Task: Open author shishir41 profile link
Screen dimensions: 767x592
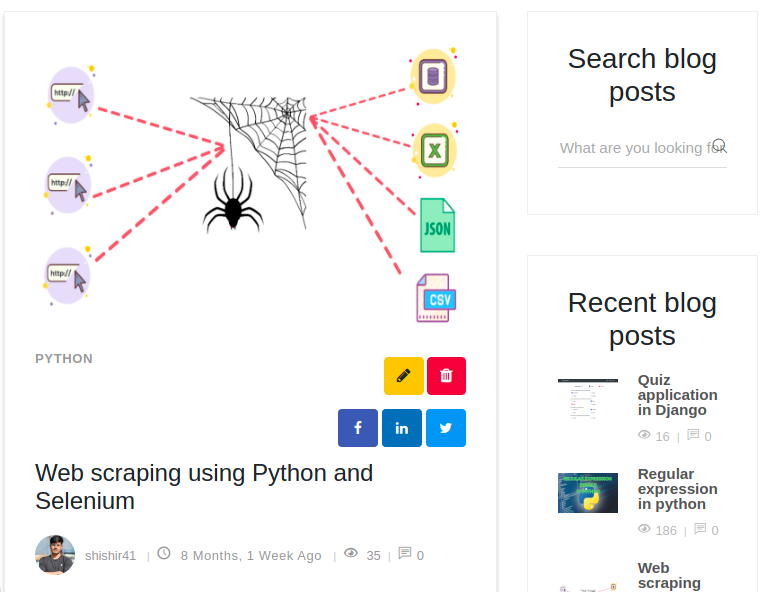Action: (x=111, y=556)
